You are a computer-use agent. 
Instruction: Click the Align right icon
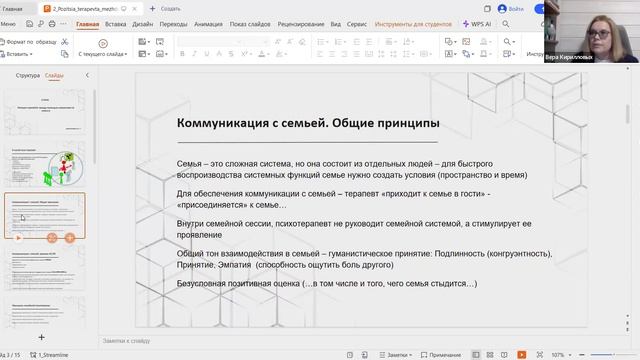coord(344,54)
